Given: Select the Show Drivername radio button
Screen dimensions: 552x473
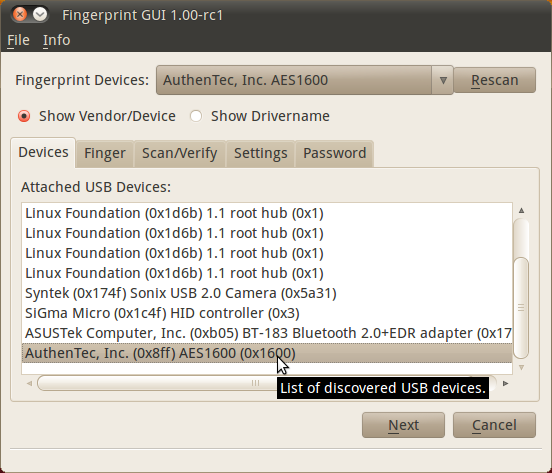Looking at the screenshot, I should (x=196, y=116).
